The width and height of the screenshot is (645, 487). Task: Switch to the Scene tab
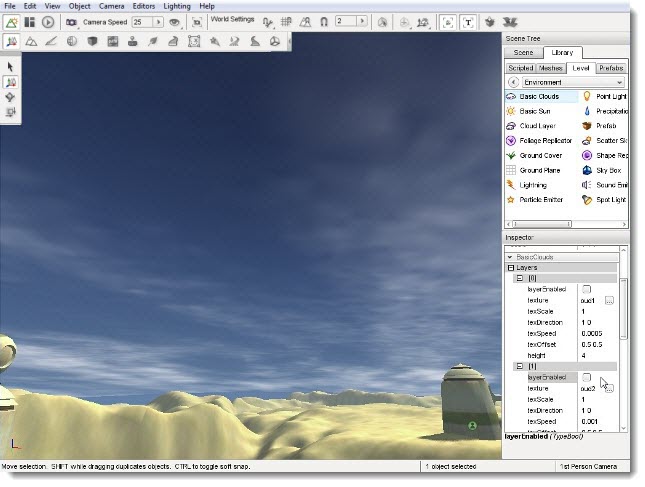pyautogui.click(x=523, y=52)
